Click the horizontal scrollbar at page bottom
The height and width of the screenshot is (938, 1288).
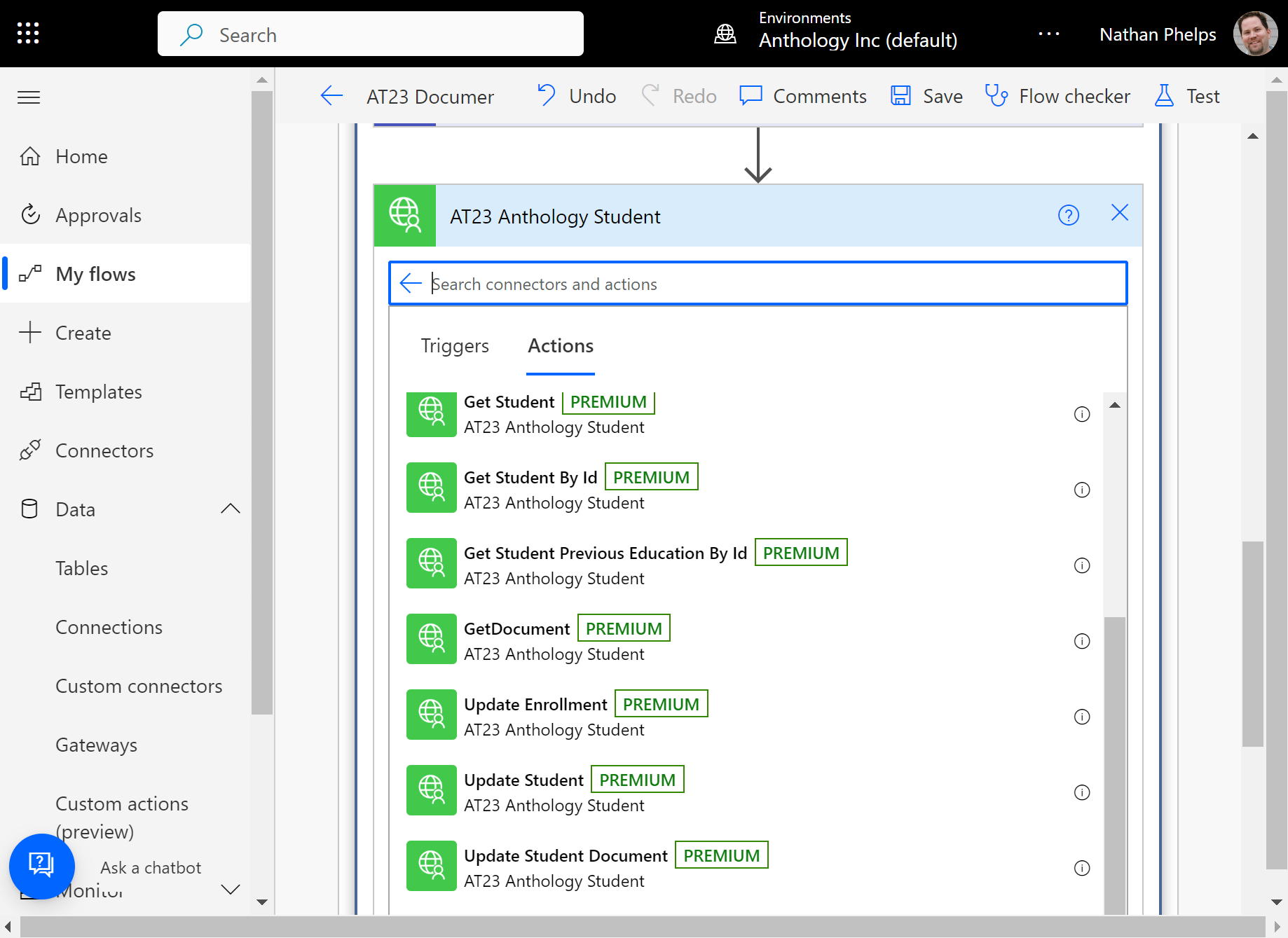[x=643, y=926]
